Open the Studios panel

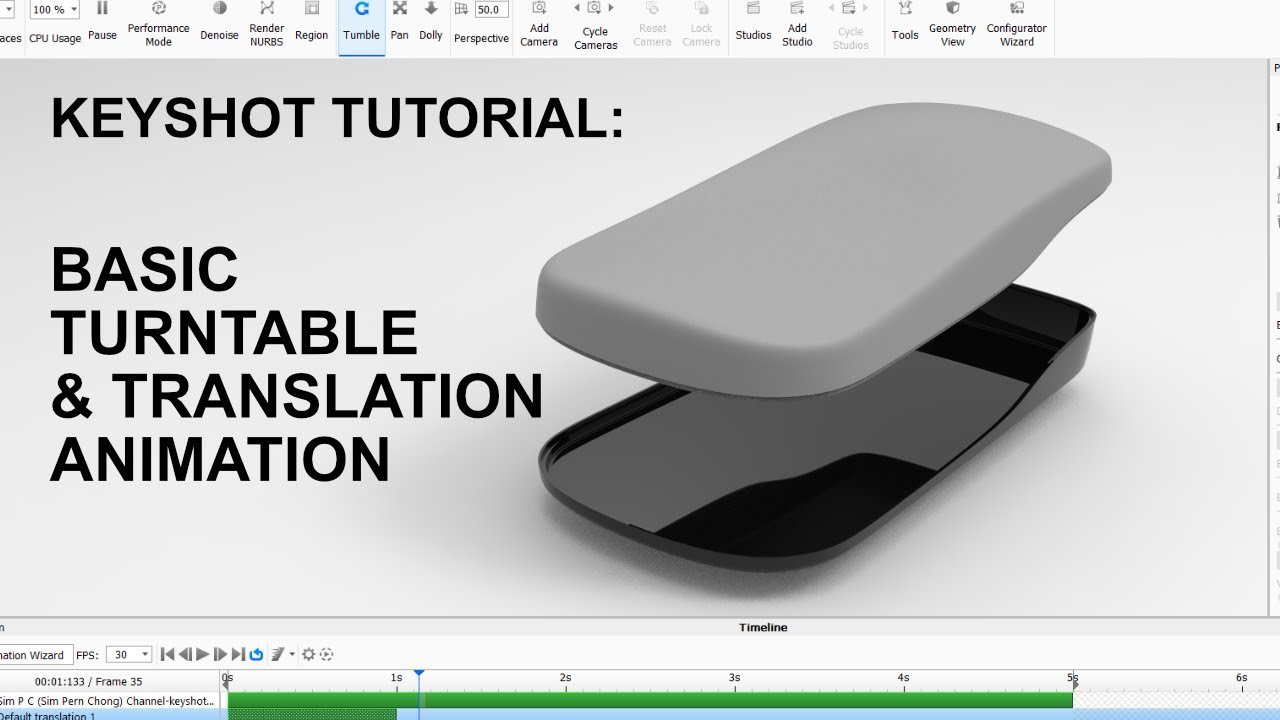pos(753,22)
